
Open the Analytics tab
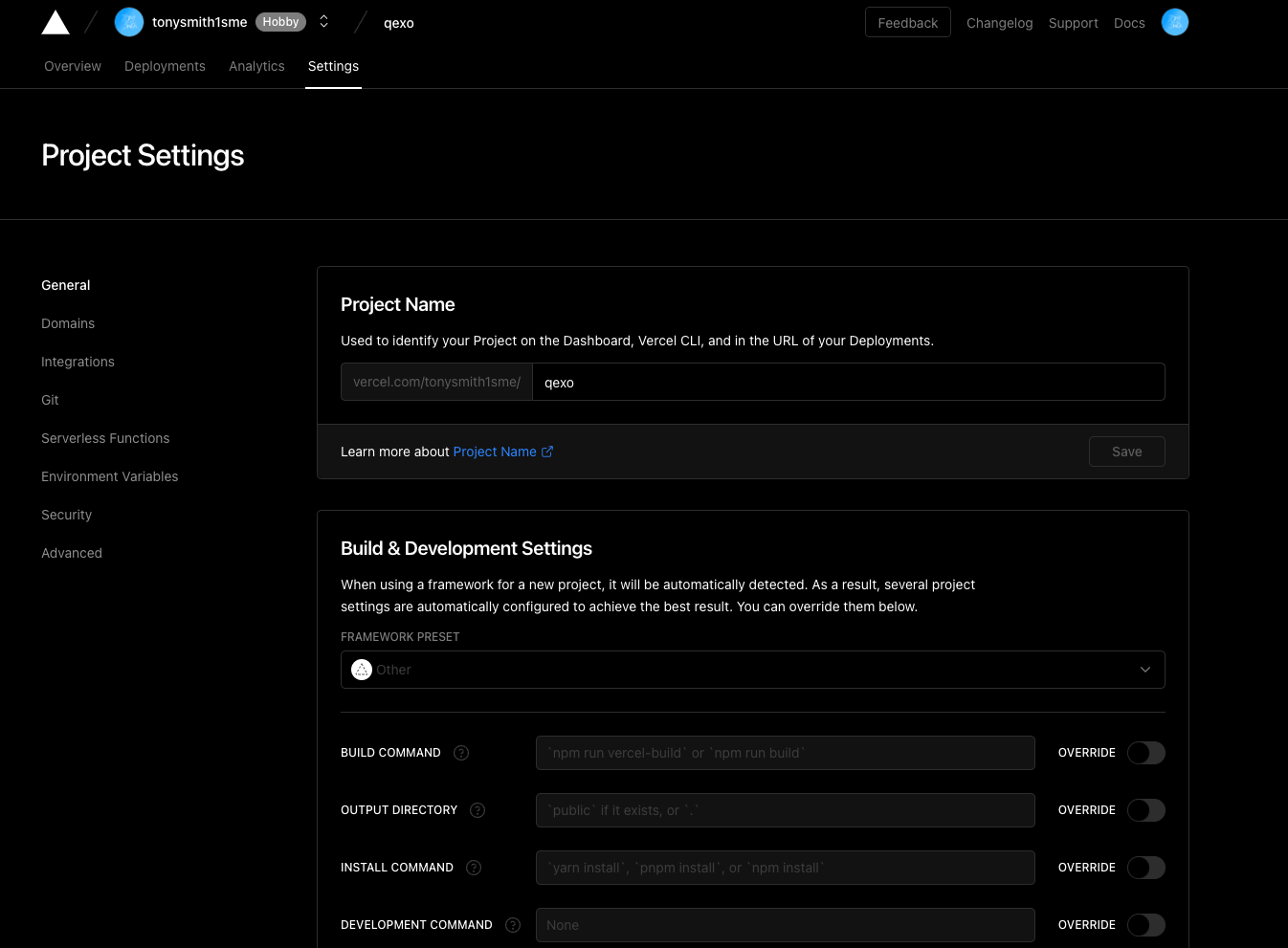pyautogui.click(x=256, y=66)
